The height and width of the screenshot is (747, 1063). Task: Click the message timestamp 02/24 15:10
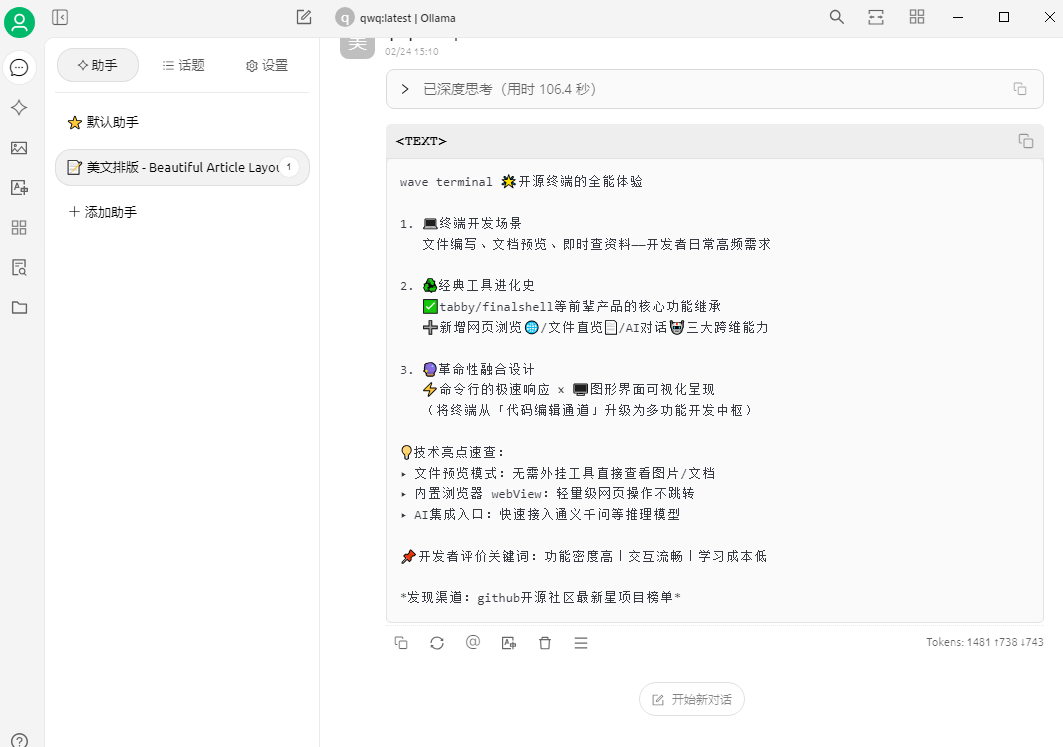[x=412, y=52]
